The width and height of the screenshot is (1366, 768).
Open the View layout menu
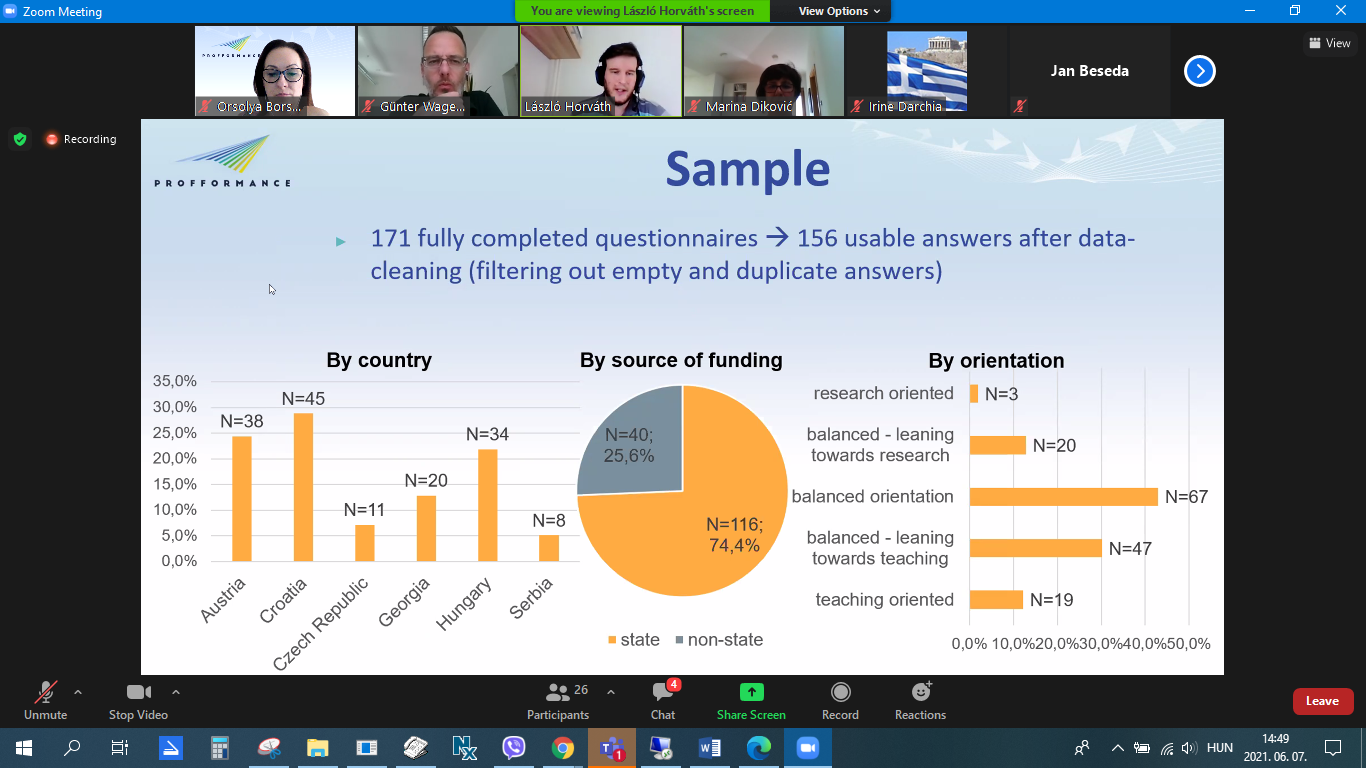(x=1329, y=43)
